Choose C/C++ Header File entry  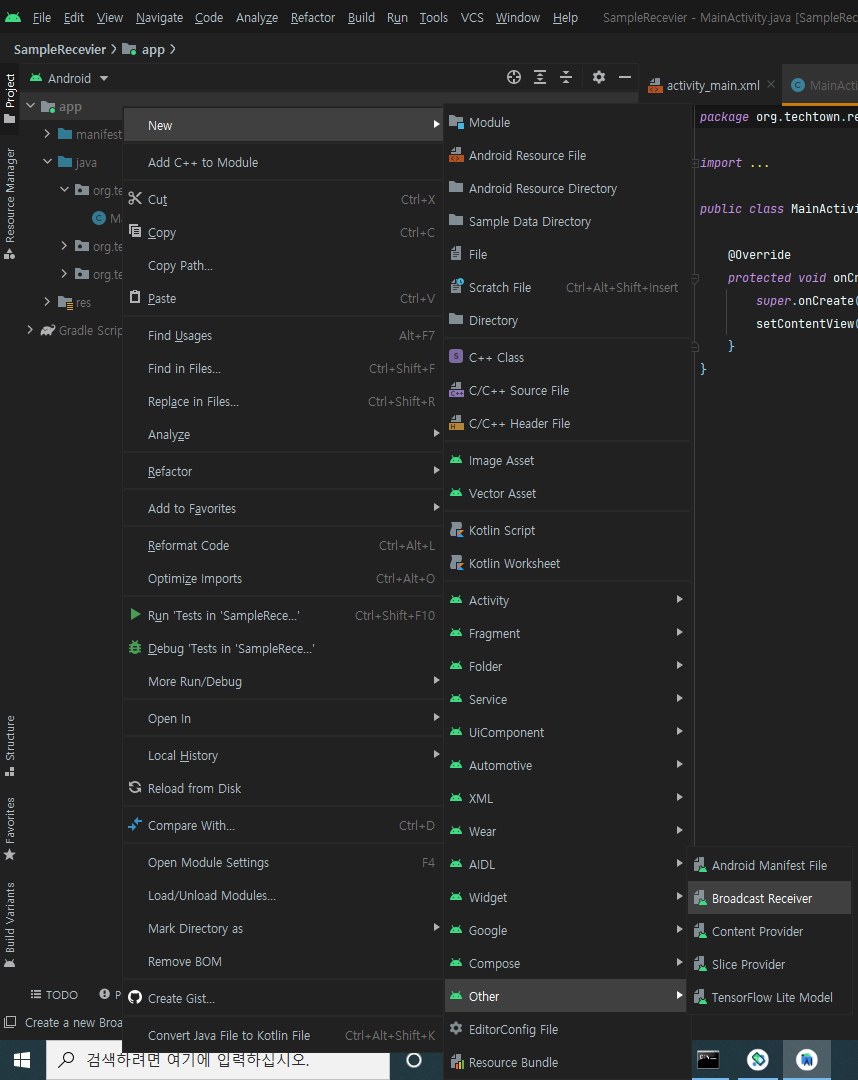(x=566, y=424)
